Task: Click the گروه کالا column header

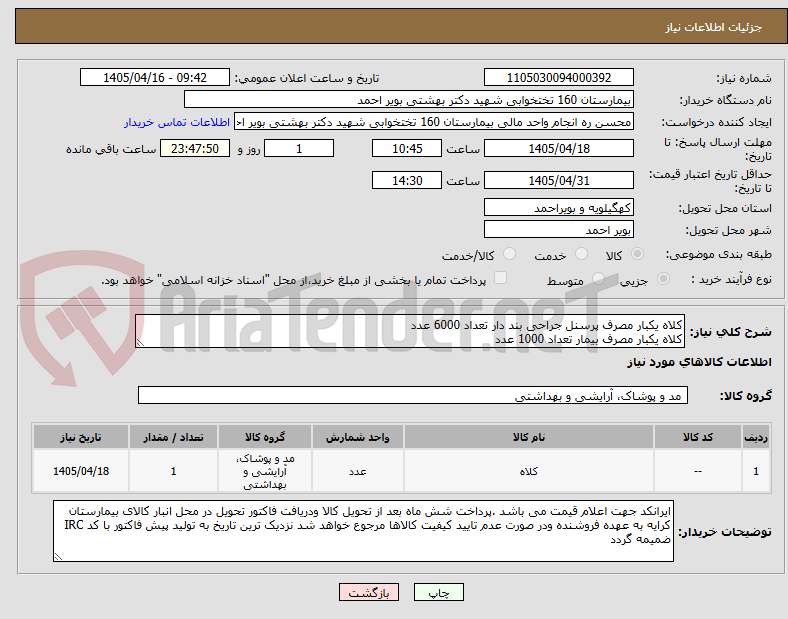Action: point(265,437)
